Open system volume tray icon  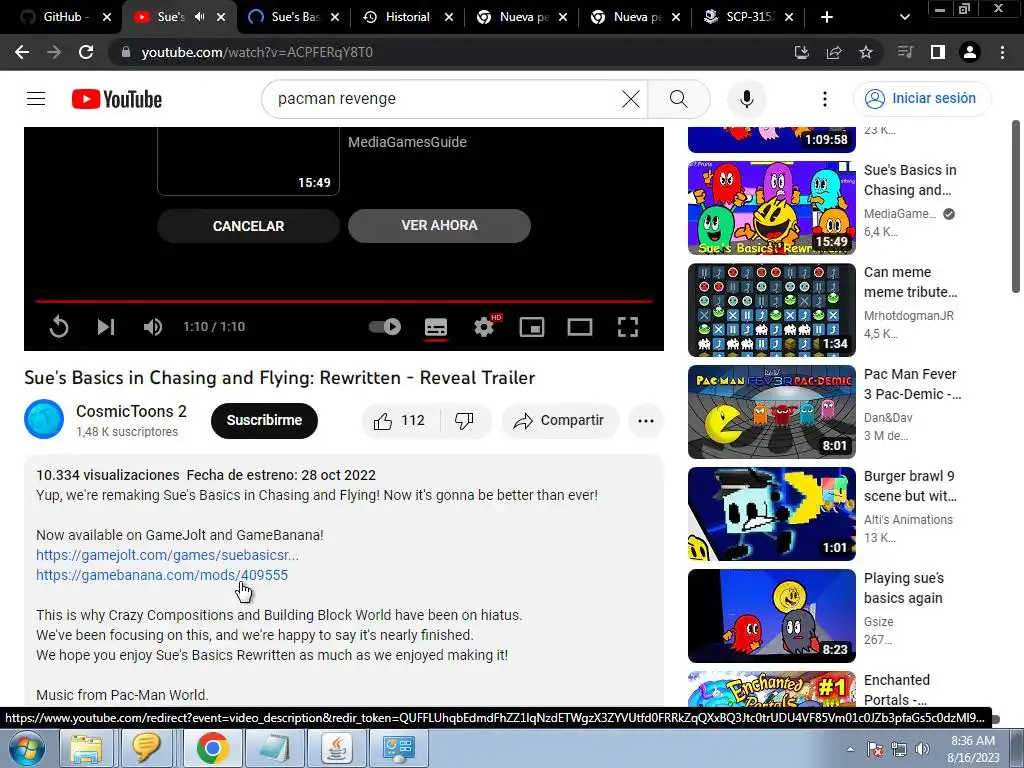(x=922, y=749)
